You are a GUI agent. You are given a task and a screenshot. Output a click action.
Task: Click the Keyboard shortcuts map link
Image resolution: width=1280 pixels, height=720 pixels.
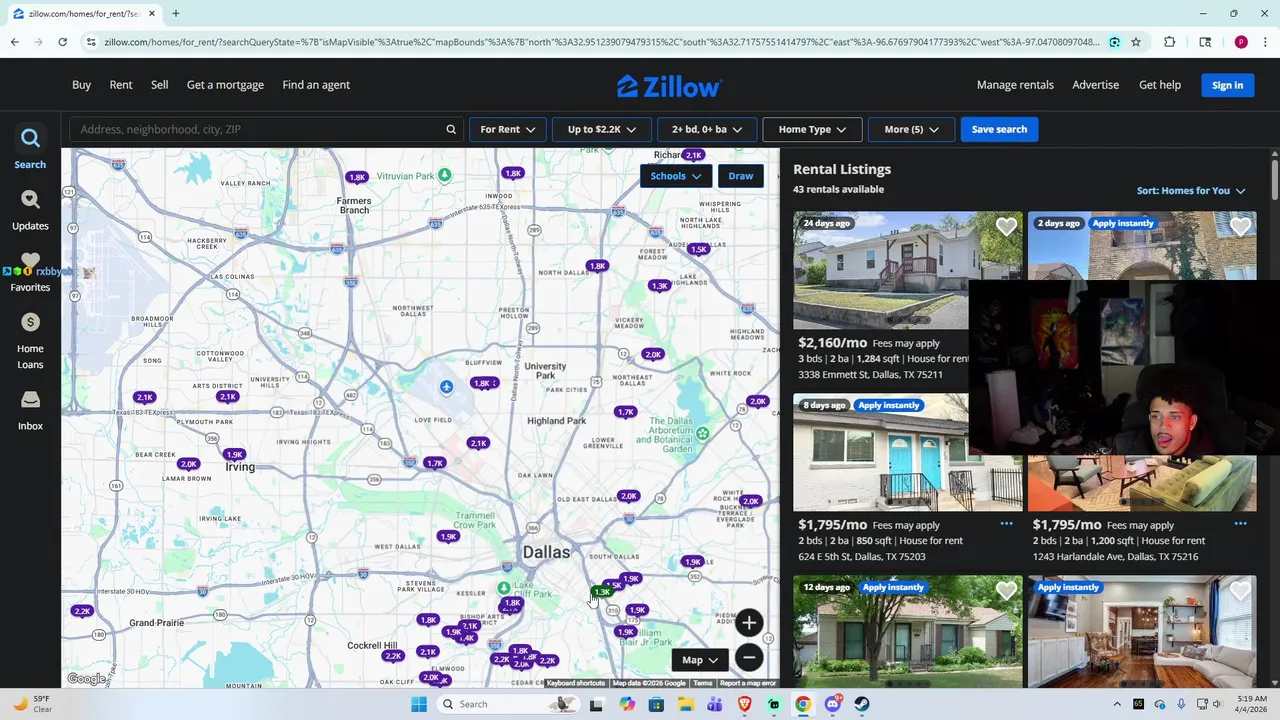point(576,683)
